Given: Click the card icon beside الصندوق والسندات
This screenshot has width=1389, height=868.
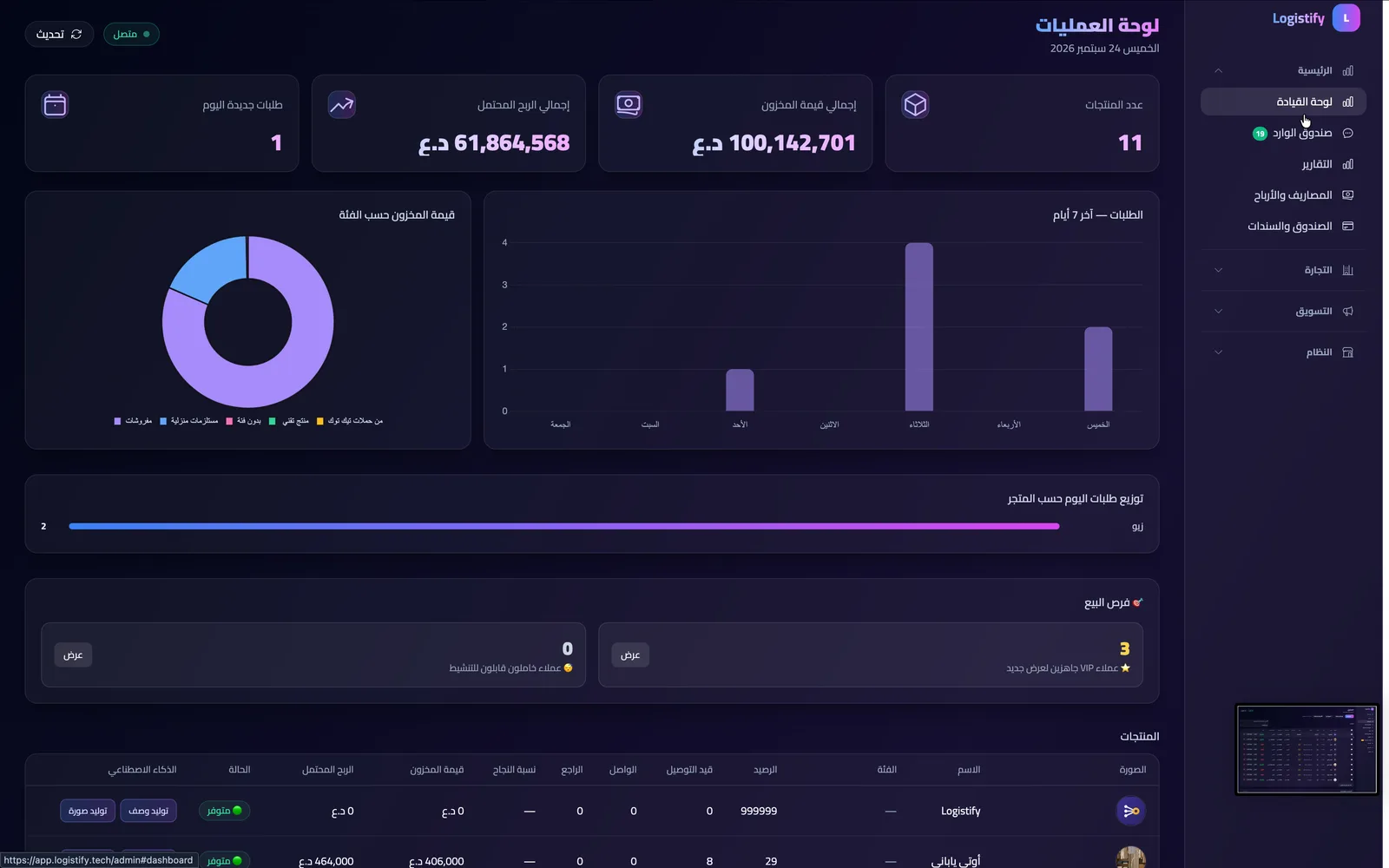Looking at the screenshot, I should point(1347,227).
